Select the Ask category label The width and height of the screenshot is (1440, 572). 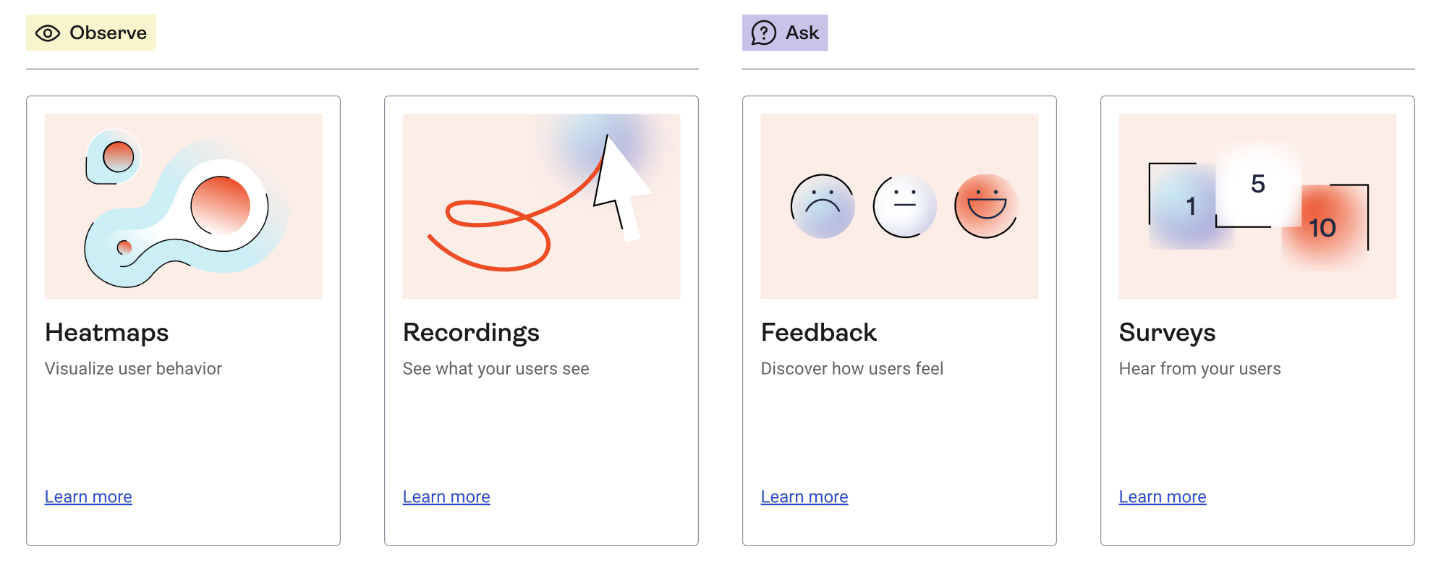click(x=802, y=33)
